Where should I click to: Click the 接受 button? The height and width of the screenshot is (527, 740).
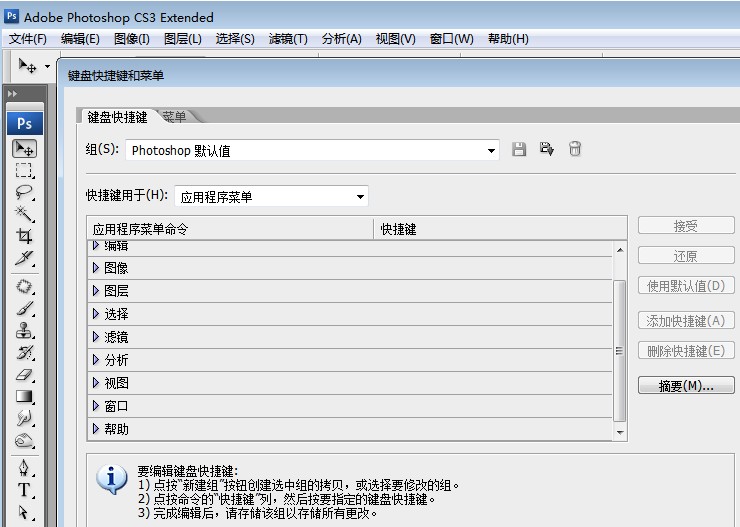tap(686, 226)
